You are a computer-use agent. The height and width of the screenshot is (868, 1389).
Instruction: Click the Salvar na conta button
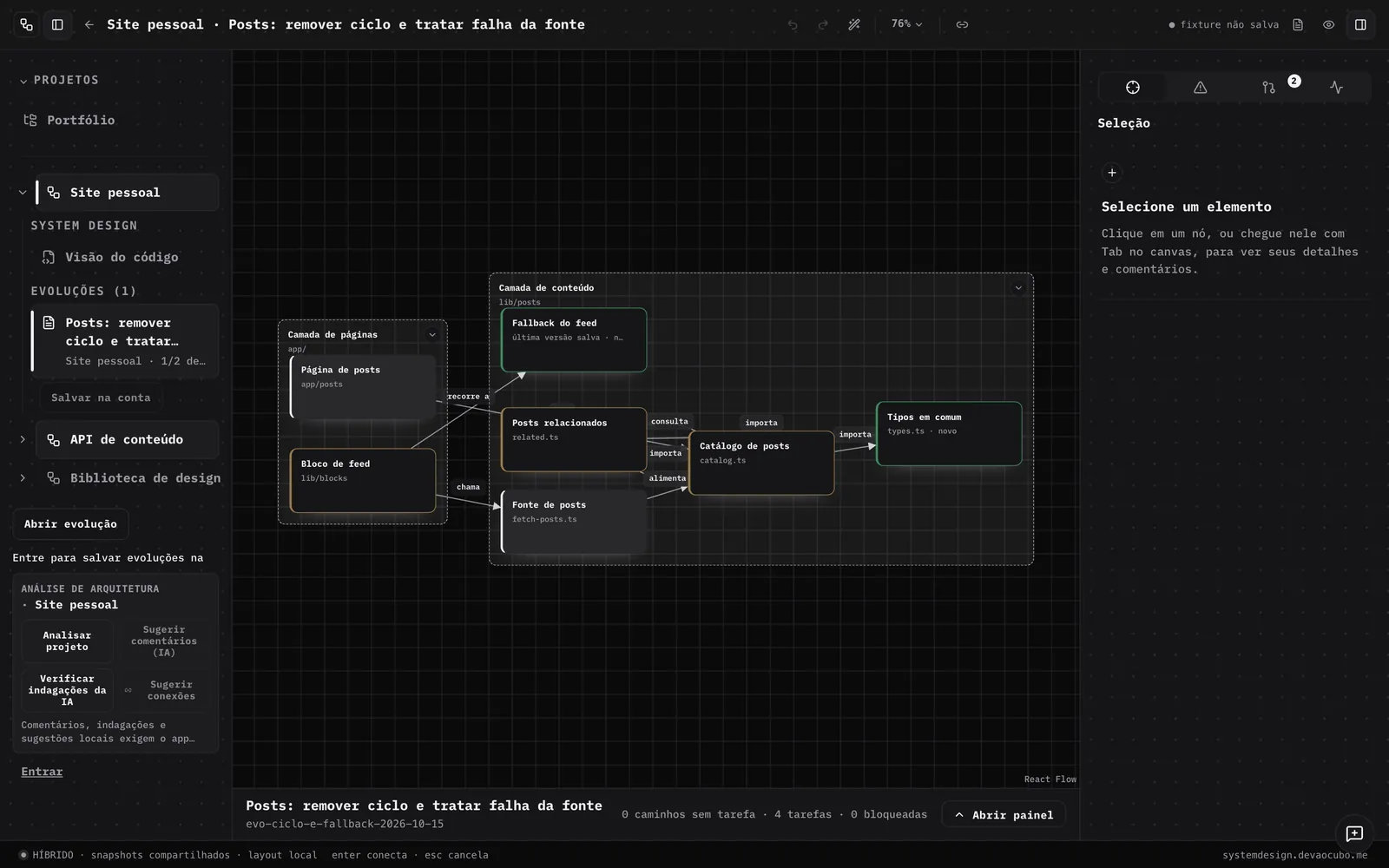(x=101, y=398)
